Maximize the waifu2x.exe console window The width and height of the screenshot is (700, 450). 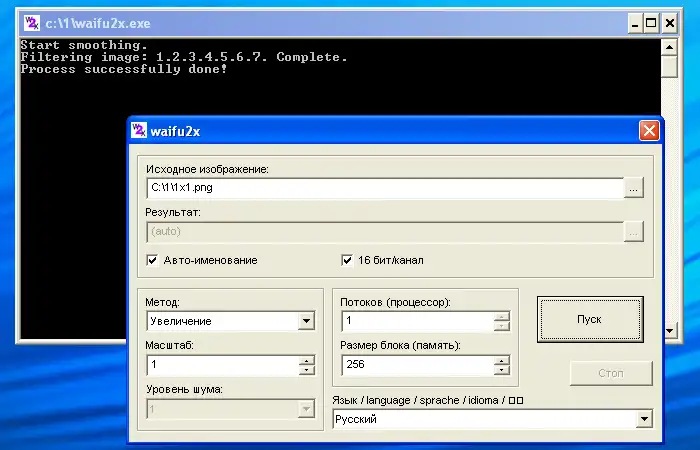[x=651, y=23]
